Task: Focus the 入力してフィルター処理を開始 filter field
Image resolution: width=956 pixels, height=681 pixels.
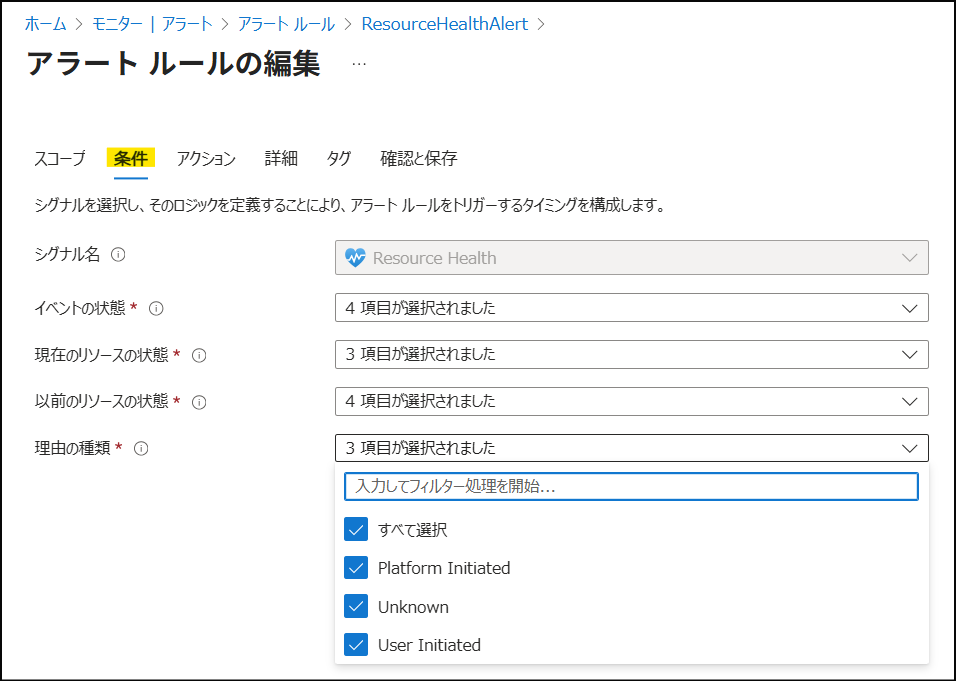Action: click(631, 487)
